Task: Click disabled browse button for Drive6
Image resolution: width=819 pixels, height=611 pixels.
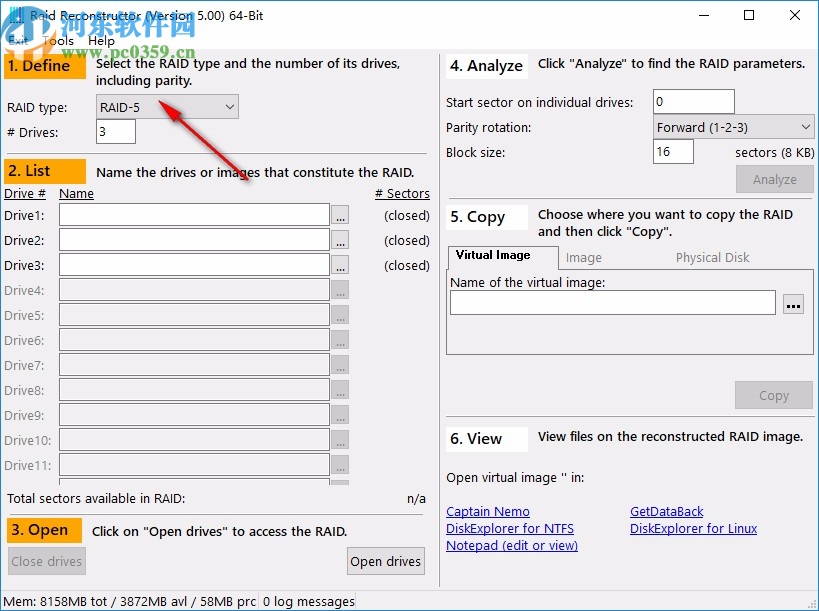Action: click(x=340, y=340)
